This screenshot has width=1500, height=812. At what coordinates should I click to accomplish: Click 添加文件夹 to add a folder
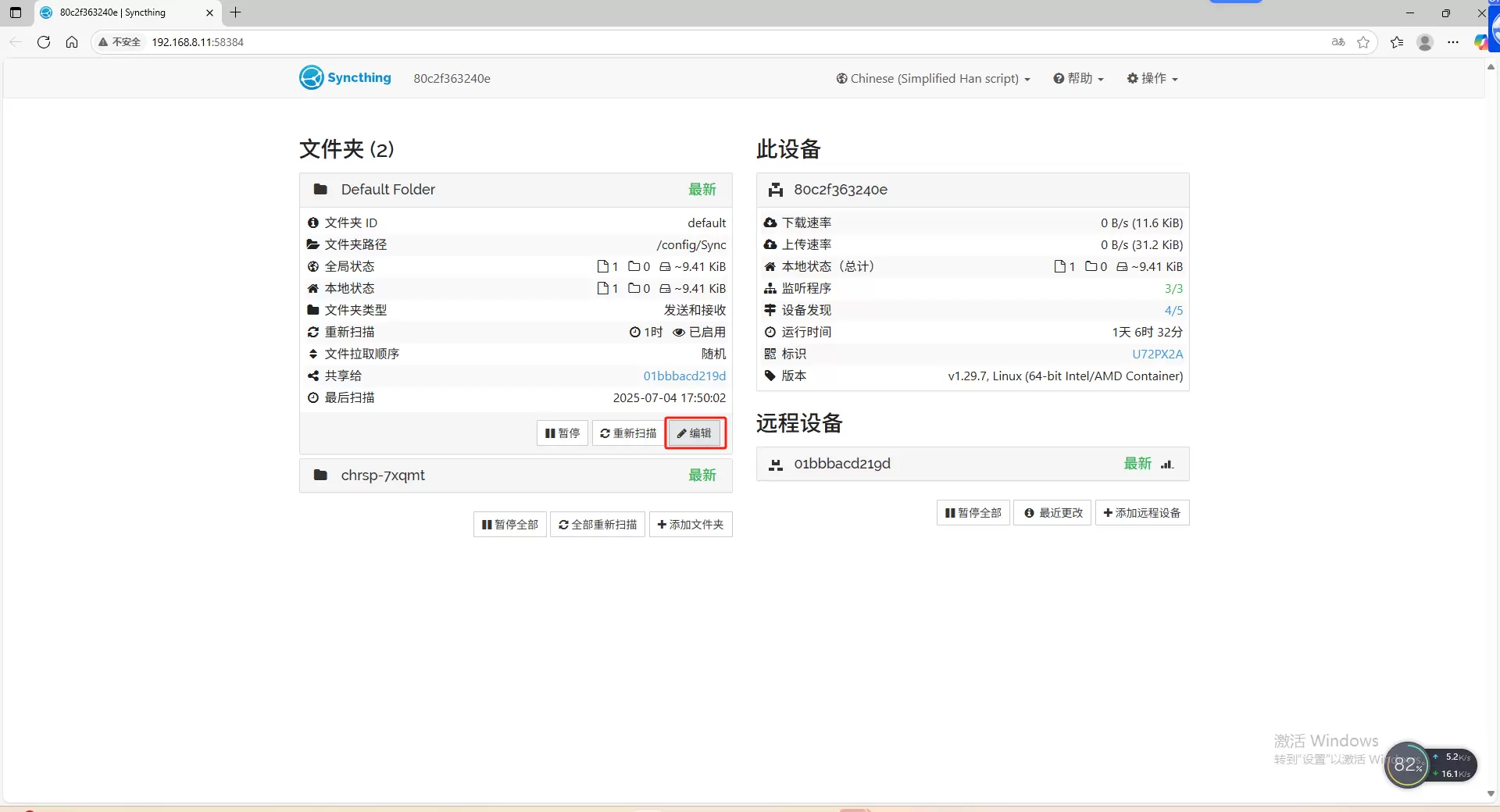point(691,525)
